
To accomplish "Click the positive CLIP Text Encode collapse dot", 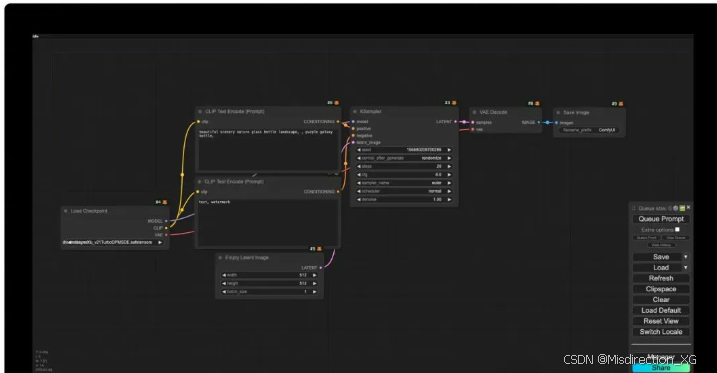I will point(200,112).
